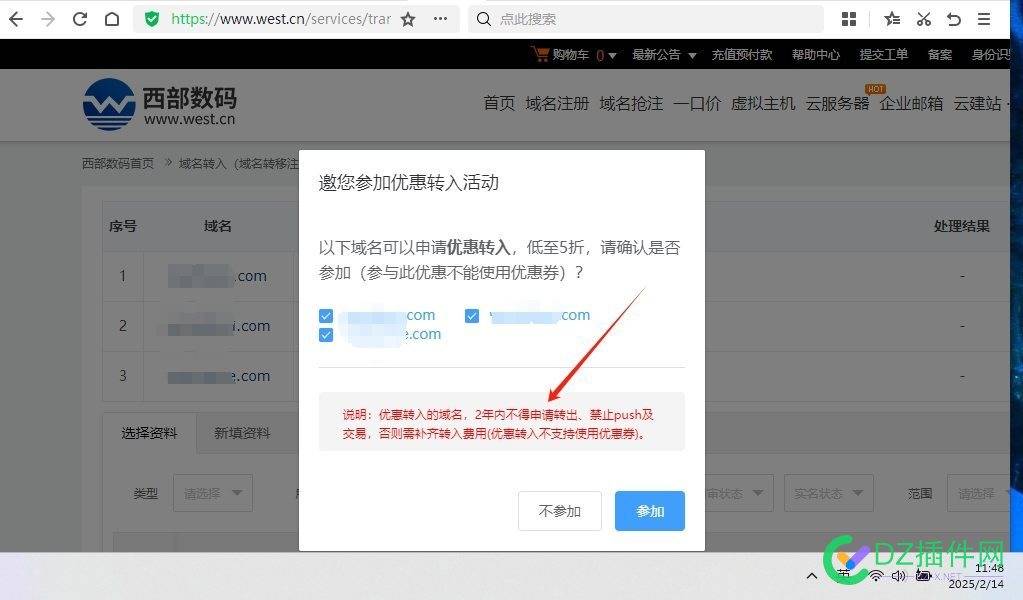Open the Wi-Fi network tray icon
Image resolution: width=1023 pixels, height=600 pixels.
pos(876,575)
